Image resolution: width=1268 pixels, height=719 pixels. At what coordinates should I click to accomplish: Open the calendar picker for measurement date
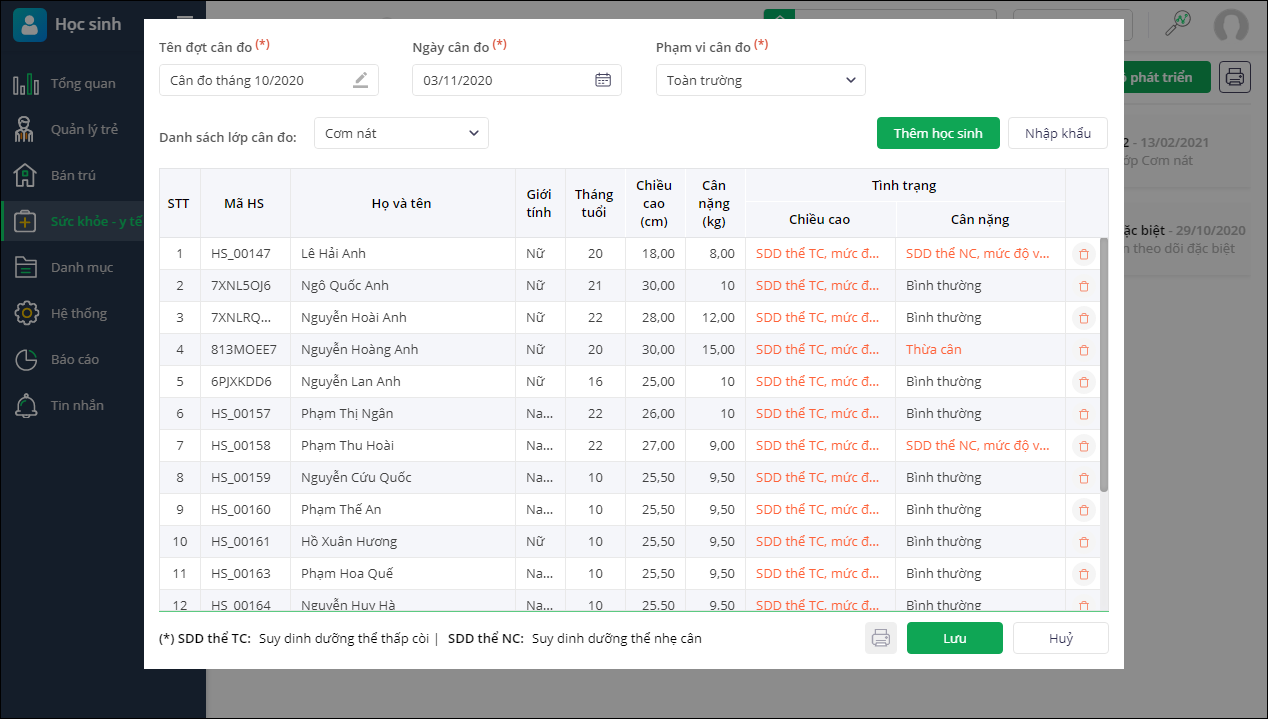pos(603,80)
